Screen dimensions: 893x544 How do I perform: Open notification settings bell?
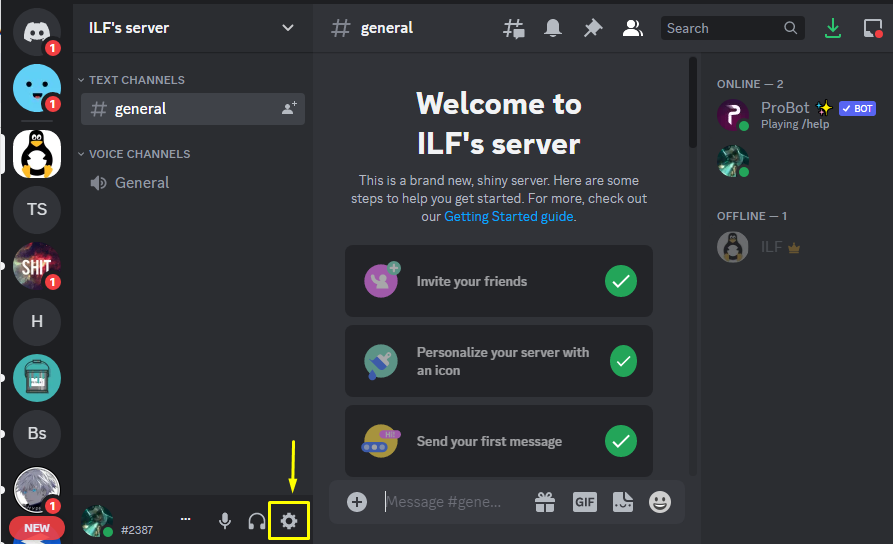[552, 28]
